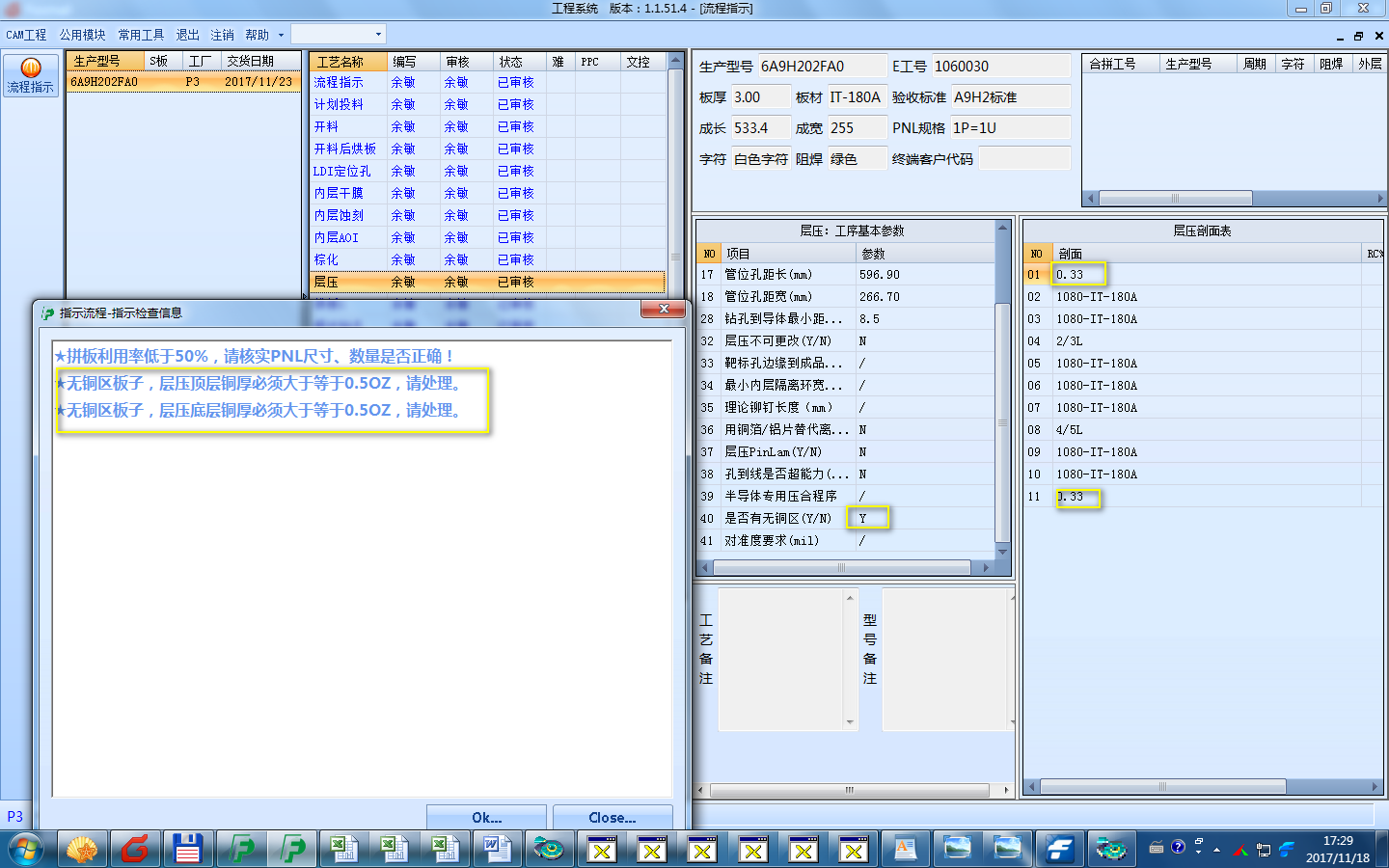The height and width of the screenshot is (868, 1389).
Task: Open the red G app in taskbar
Action: click(135, 850)
